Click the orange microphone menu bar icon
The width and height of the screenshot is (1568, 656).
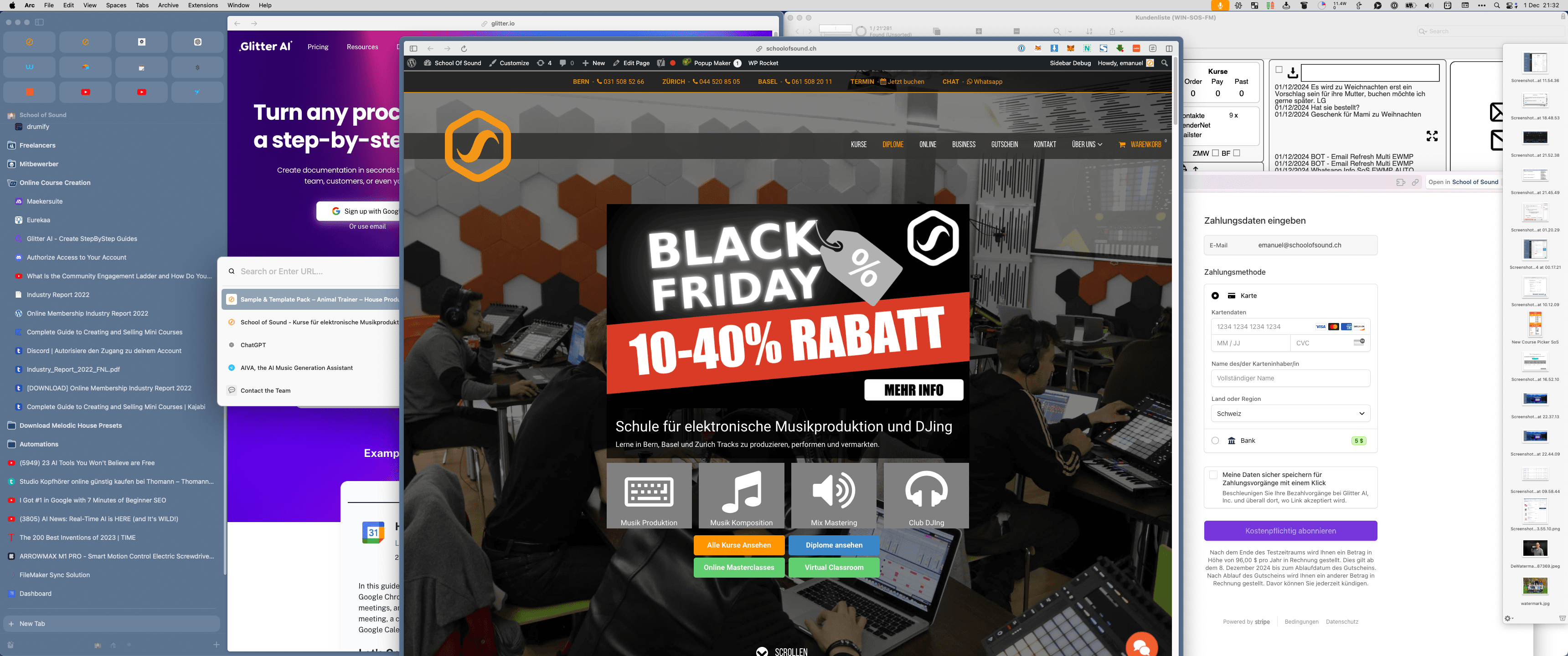(1219, 5)
